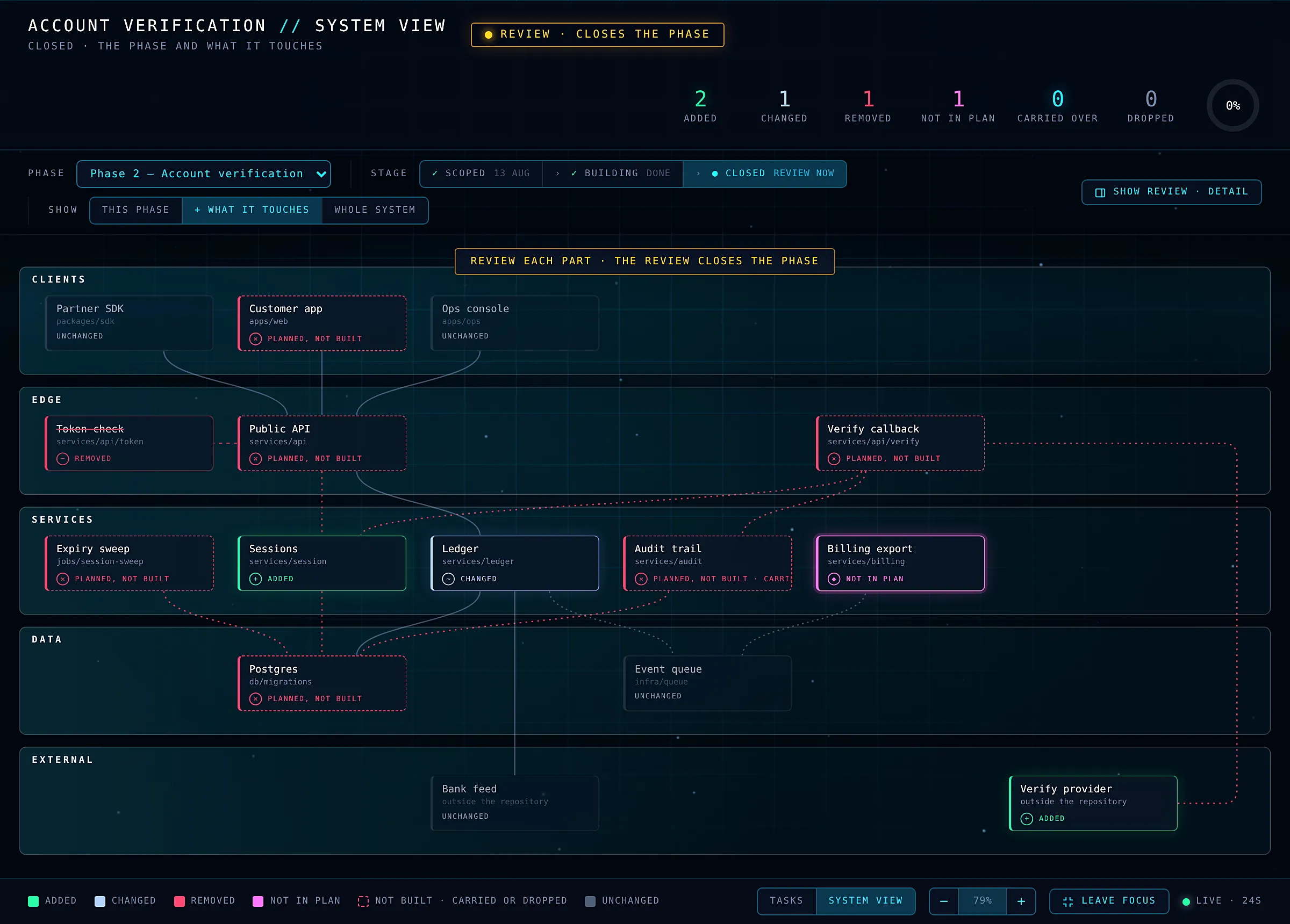The height and width of the screenshot is (924, 1290).
Task: Zoom out with the minus button
Action: pos(944,901)
